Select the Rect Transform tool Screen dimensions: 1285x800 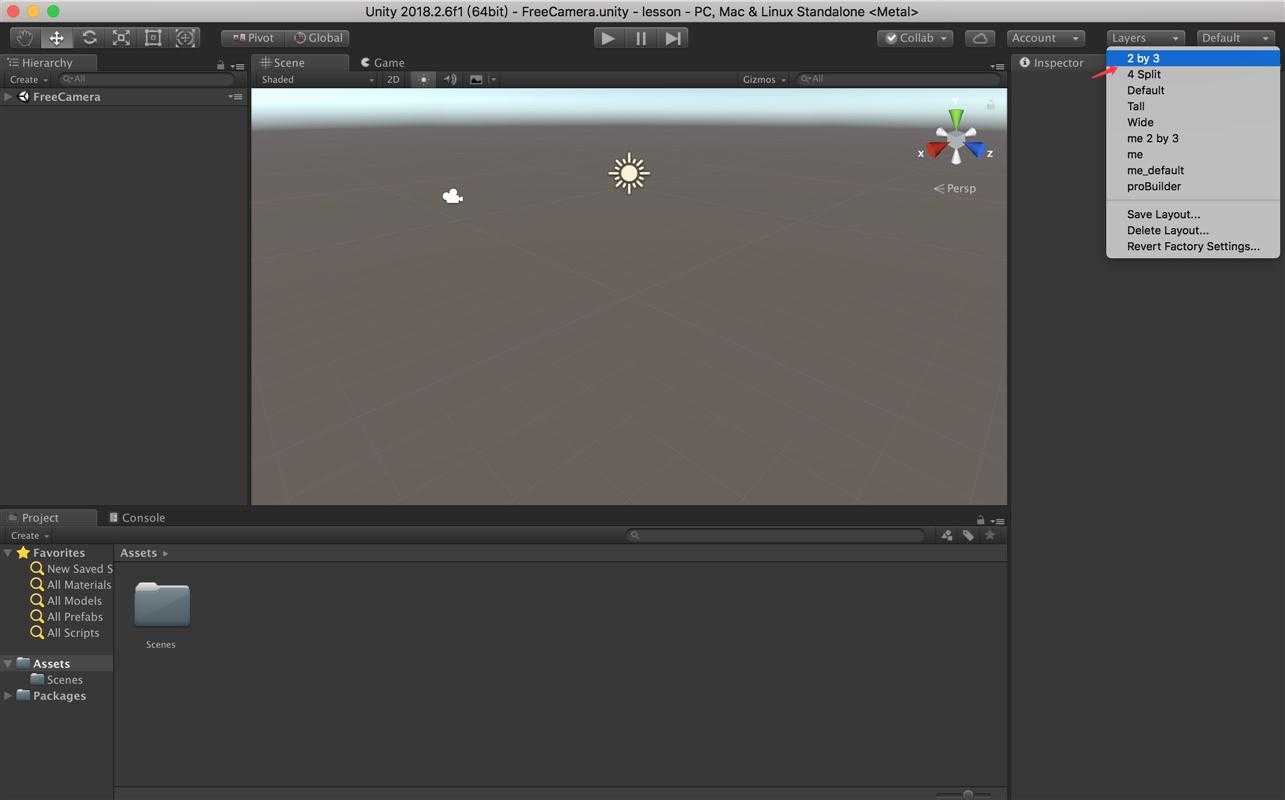click(x=153, y=38)
